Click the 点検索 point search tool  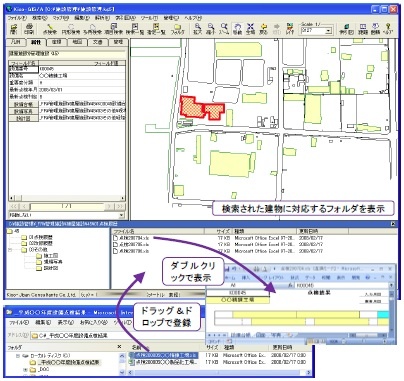click(50, 29)
